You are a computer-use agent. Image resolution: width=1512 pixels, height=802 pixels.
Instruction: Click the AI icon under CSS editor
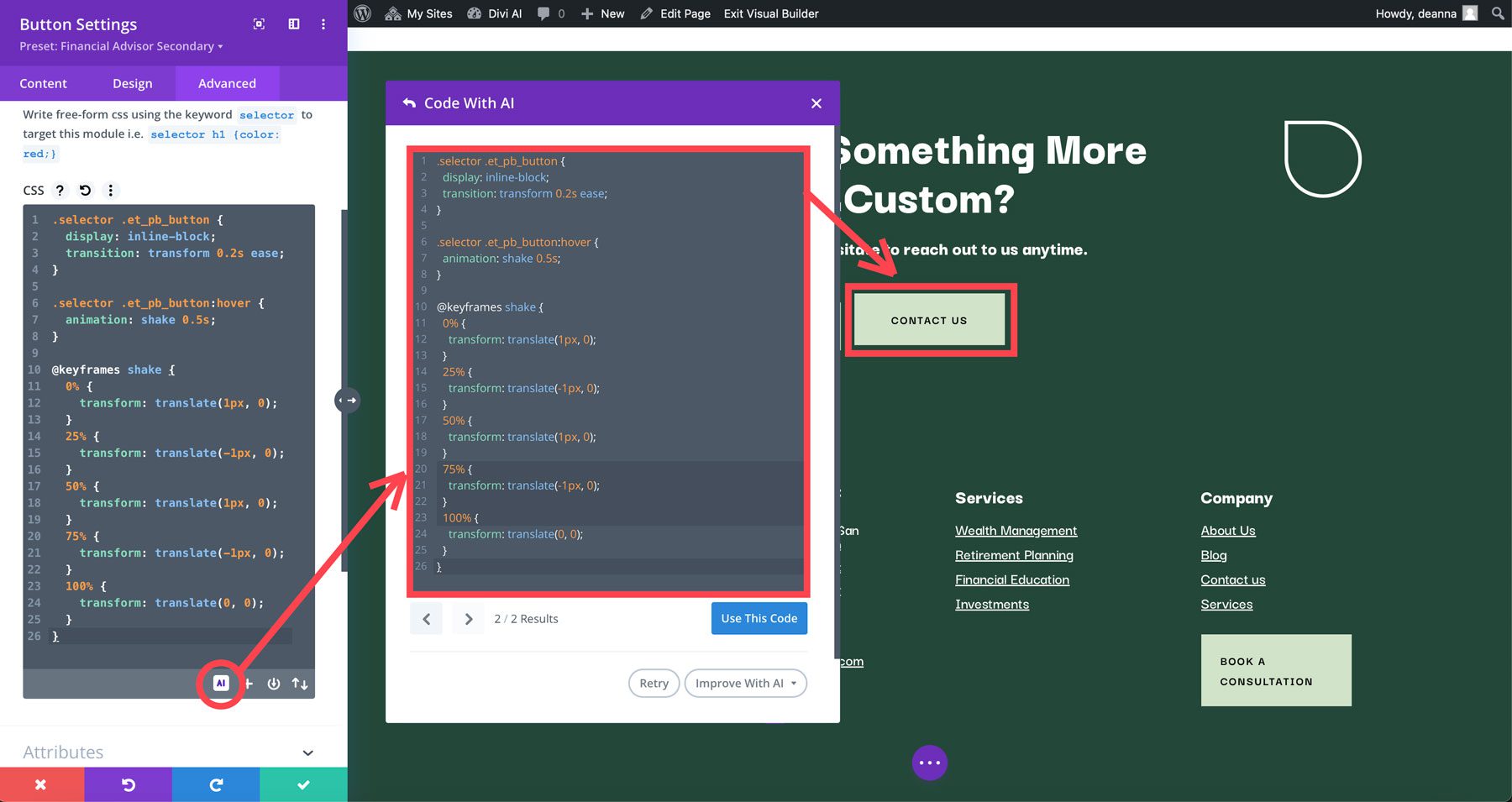(221, 684)
